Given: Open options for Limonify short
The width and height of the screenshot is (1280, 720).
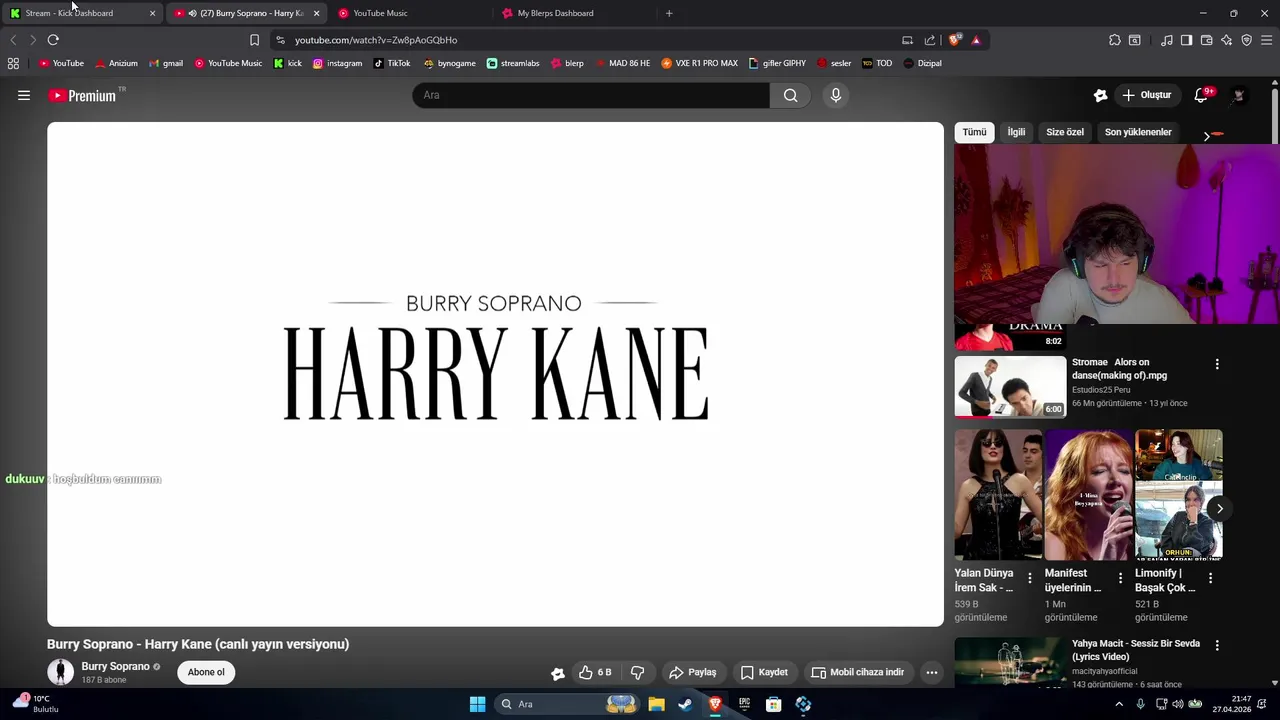Looking at the screenshot, I should 1210,578.
